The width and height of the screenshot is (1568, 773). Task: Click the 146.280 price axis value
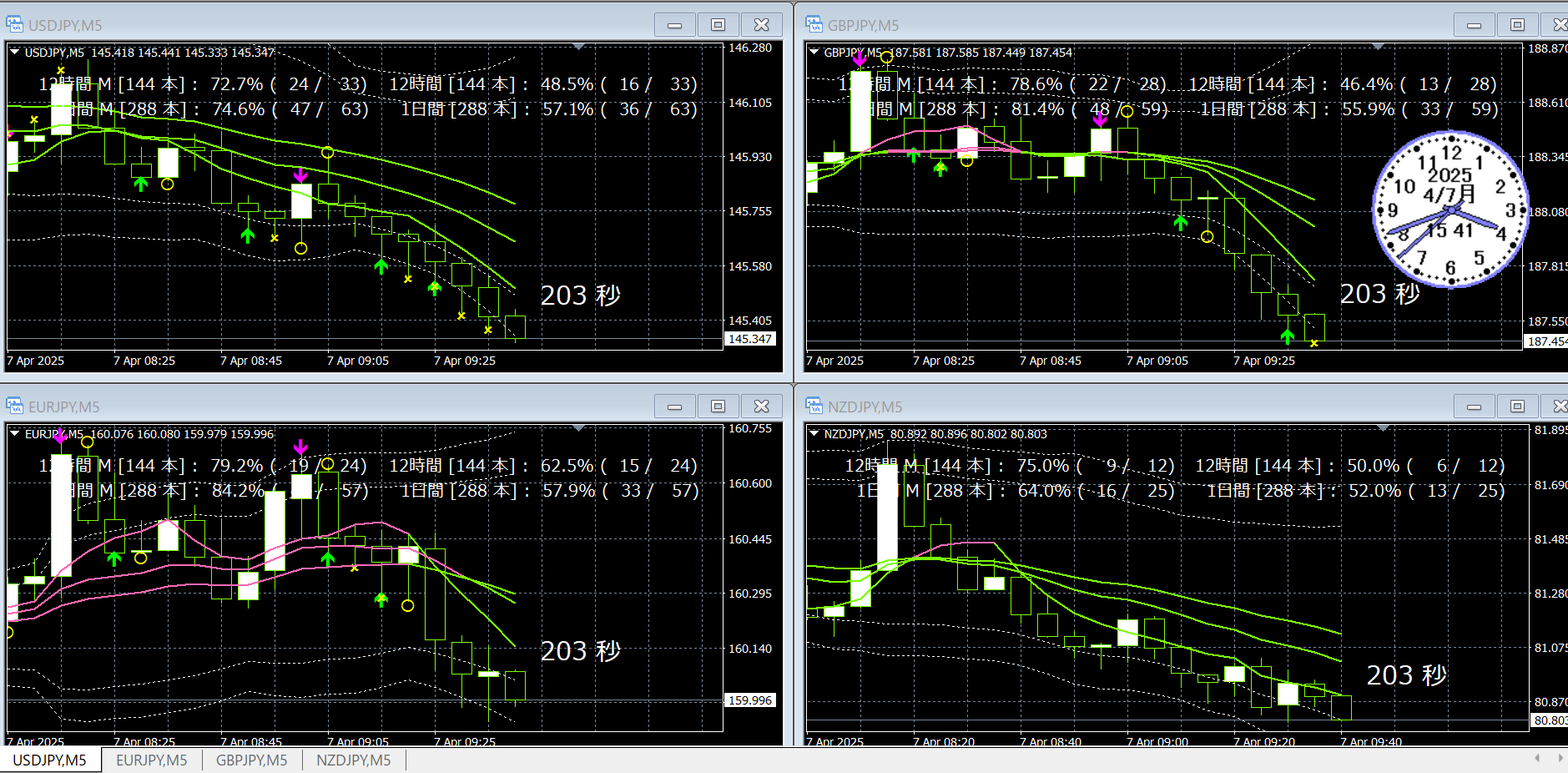coord(750,48)
